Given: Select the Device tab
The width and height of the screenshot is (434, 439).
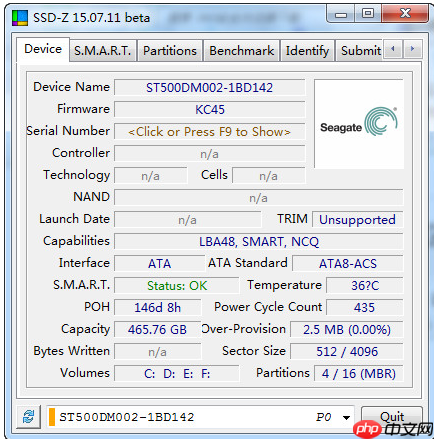Looking at the screenshot, I should click(43, 49).
